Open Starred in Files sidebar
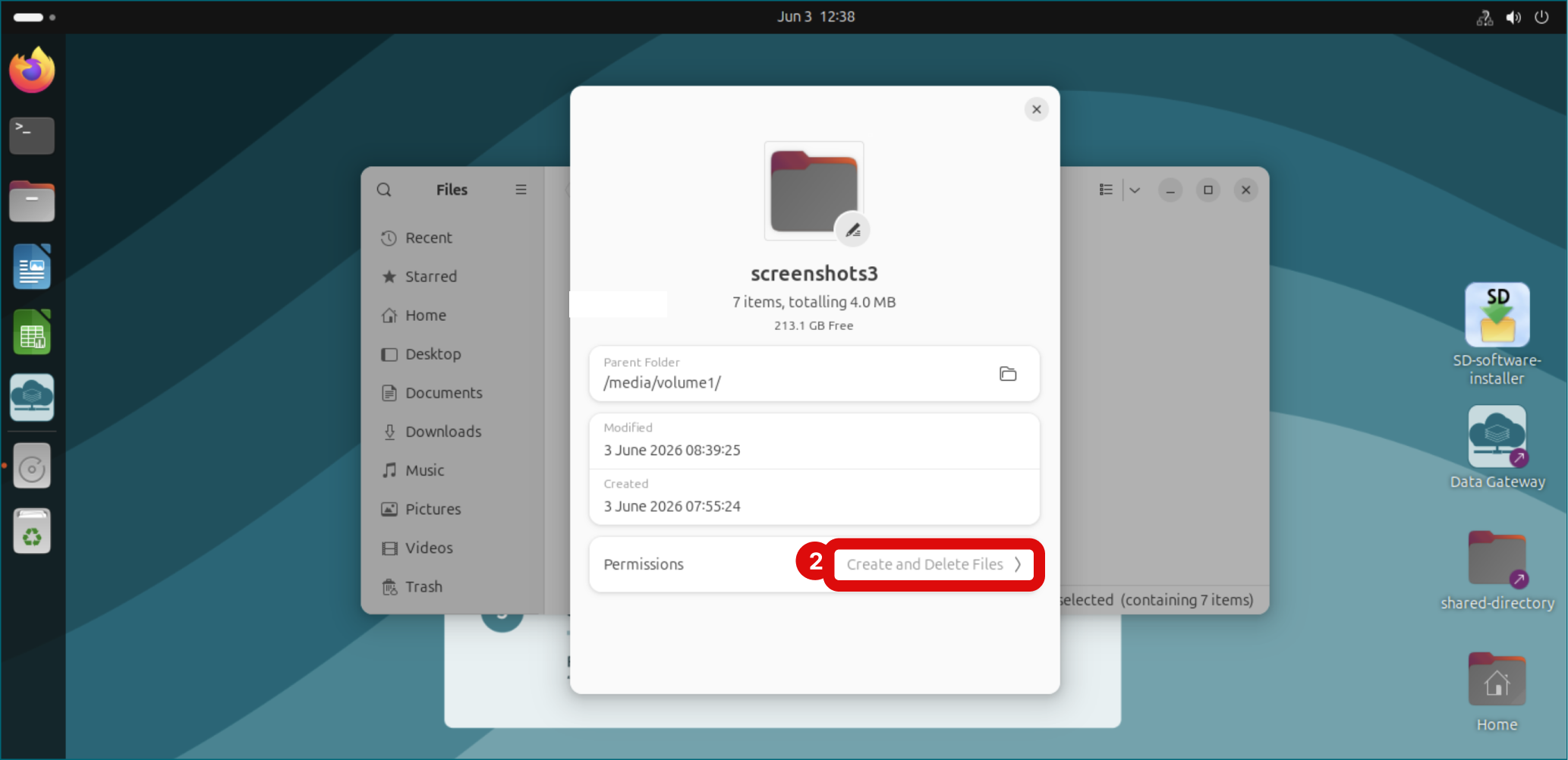Screen dimensions: 1568x760 click(453, 277)
